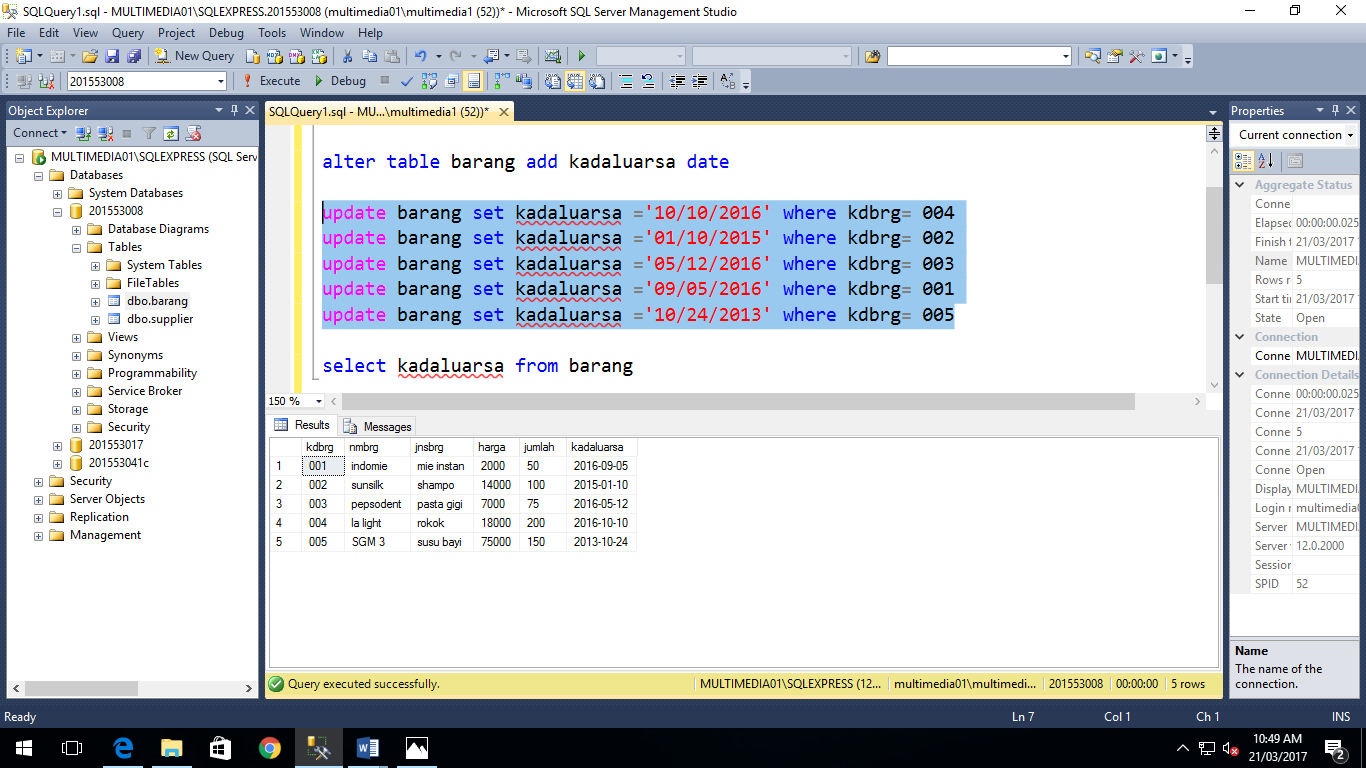Screen dimensions: 1366x768
Task: Uncomment the selected lines icon
Action: [647, 81]
